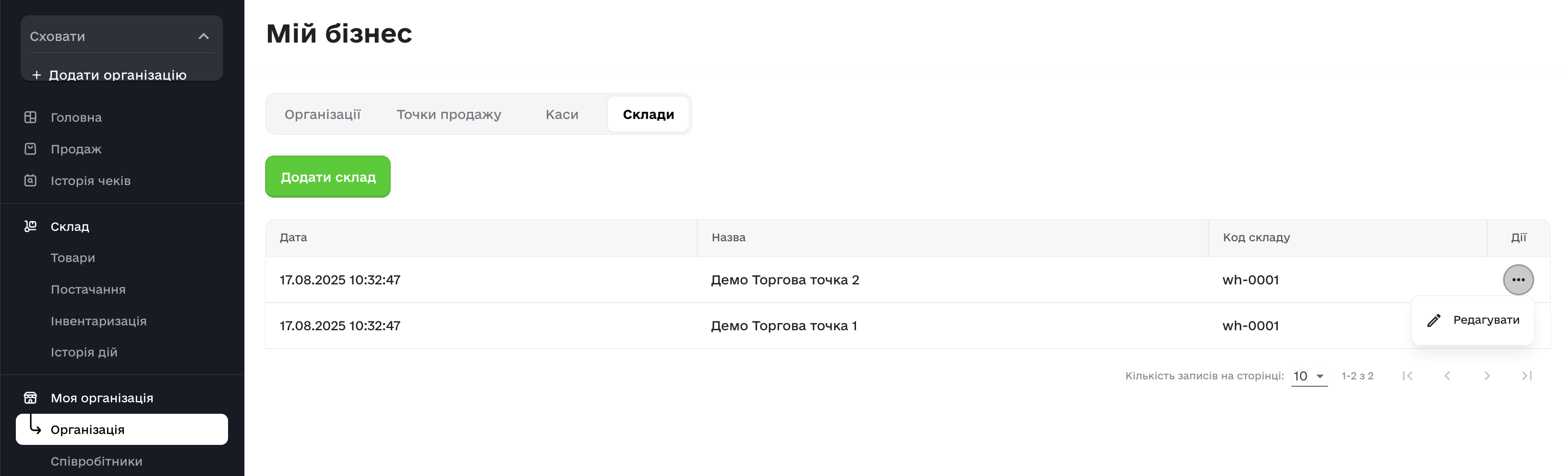Image resolution: width=1568 pixels, height=476 pixels.
Task: Click the Головна dashboard icon
Action: coord(31,117)
